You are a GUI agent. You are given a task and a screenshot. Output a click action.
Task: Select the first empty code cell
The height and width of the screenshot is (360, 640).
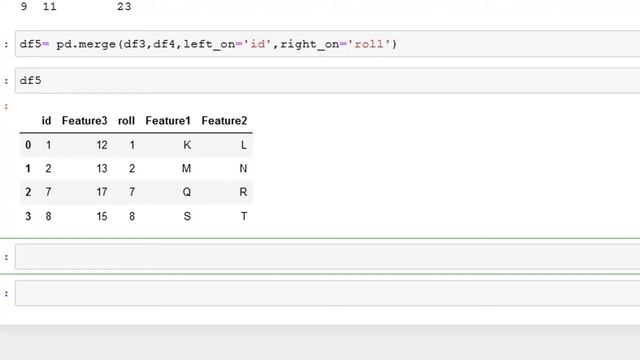(x=327, y=256)
